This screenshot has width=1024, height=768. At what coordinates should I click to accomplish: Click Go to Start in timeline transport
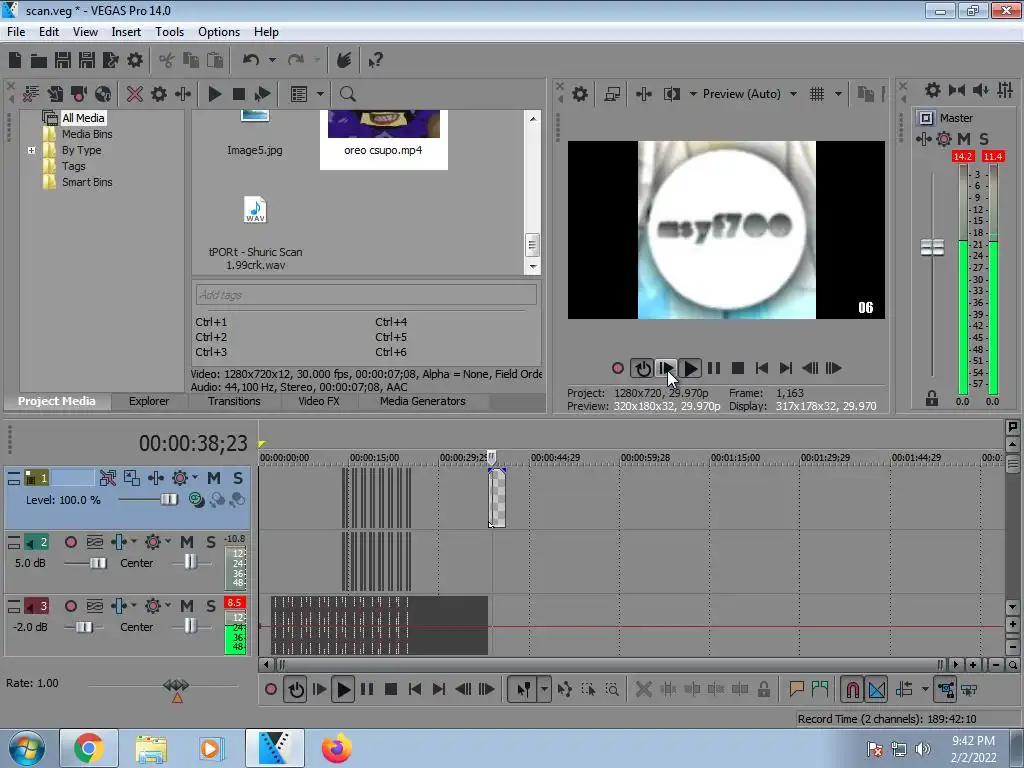coord(415,690)
